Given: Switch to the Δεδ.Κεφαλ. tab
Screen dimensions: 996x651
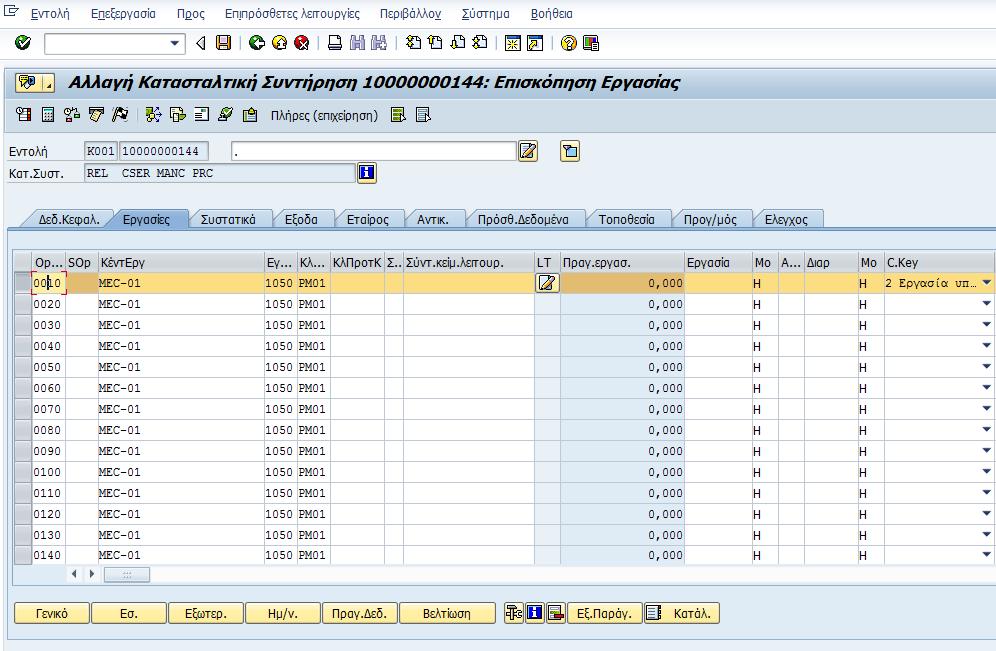Looking at the screenshot, I should coord(69,219).
